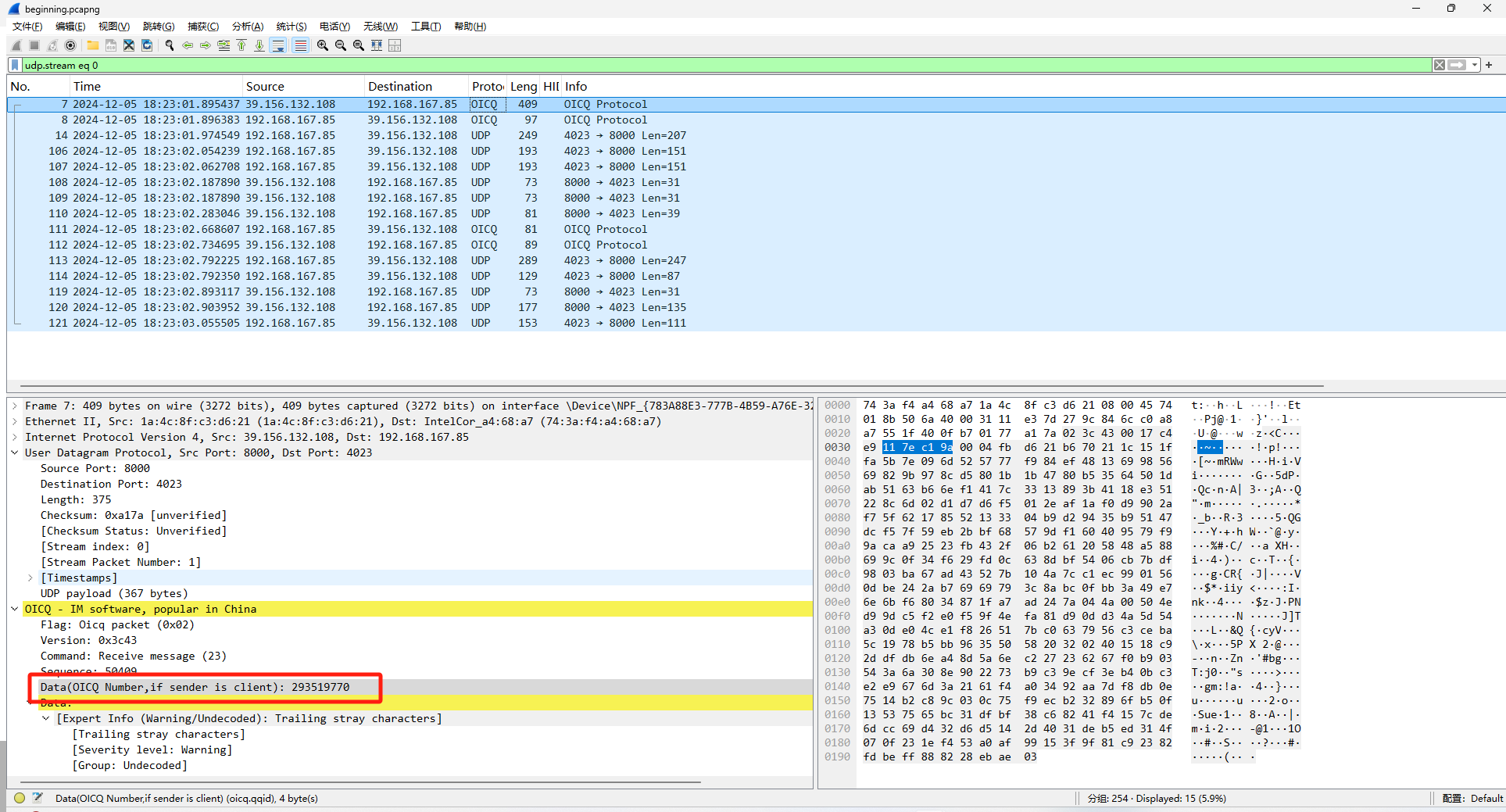Go back in packet history
The height and width of the screenshot is (812, 1506).
point(188,45)
